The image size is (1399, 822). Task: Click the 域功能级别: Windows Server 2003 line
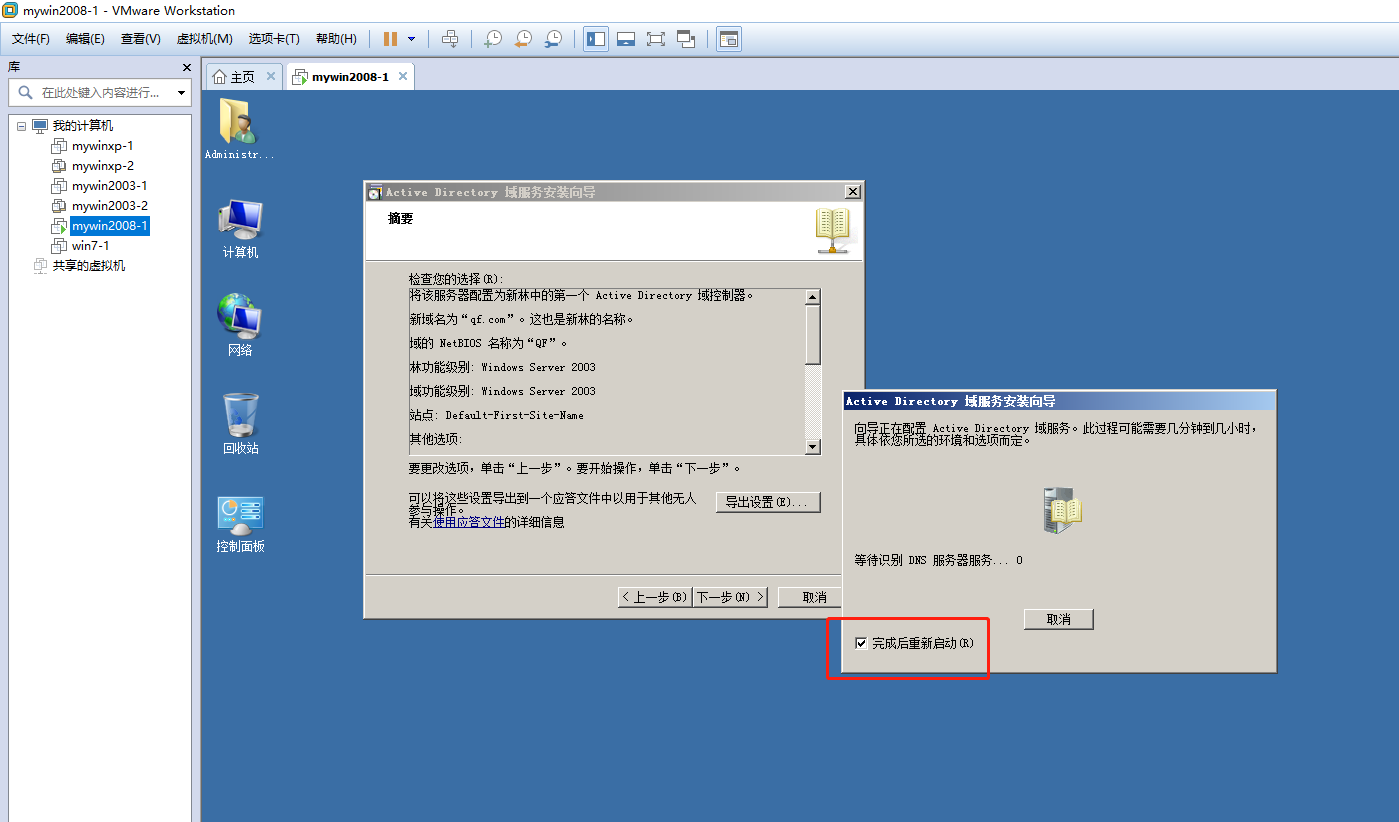pos(502,391)
